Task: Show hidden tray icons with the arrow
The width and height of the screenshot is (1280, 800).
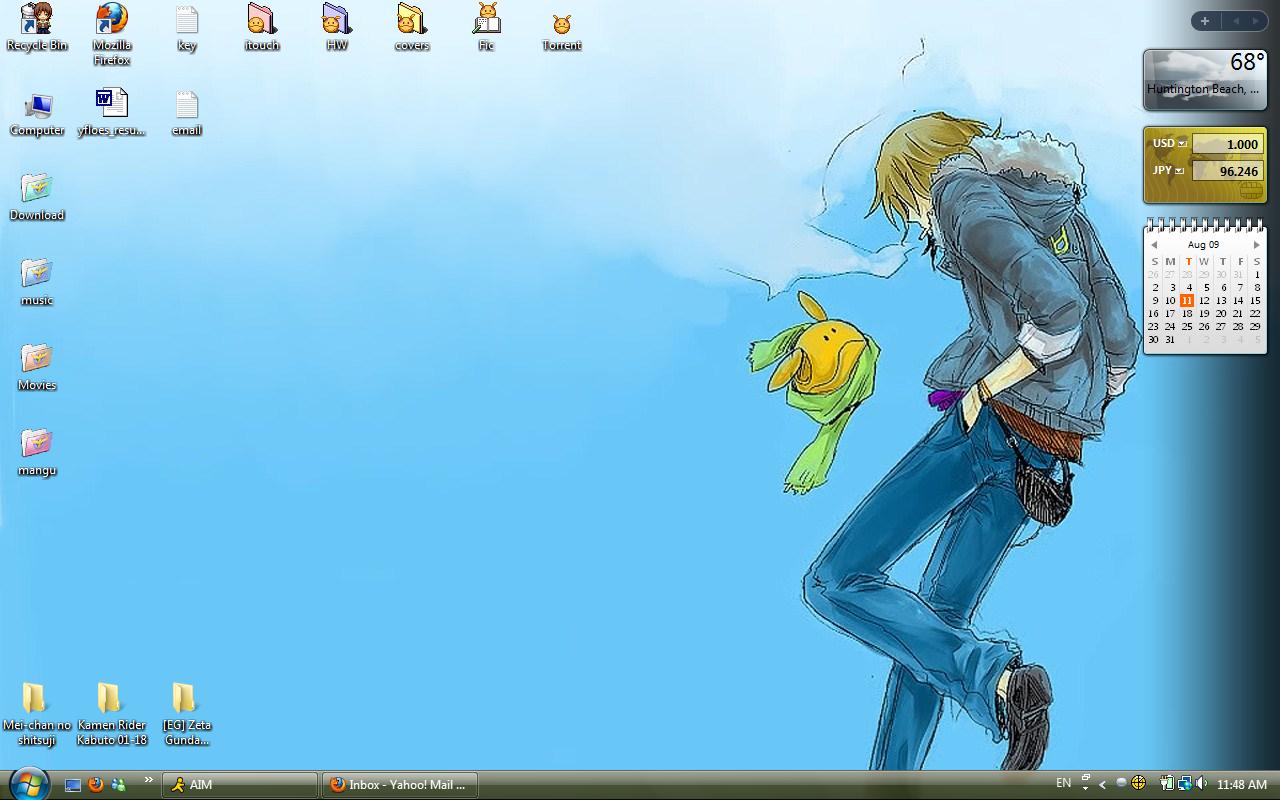Action: (x=1102, y=785)
